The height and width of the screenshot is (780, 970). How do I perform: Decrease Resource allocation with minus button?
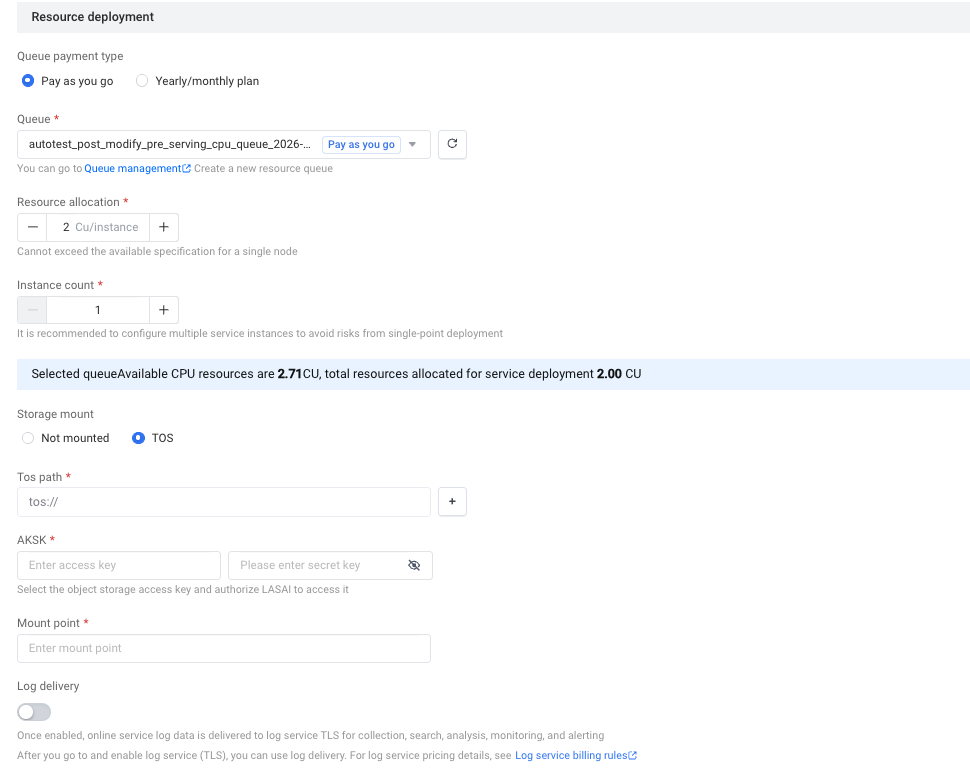32,227
